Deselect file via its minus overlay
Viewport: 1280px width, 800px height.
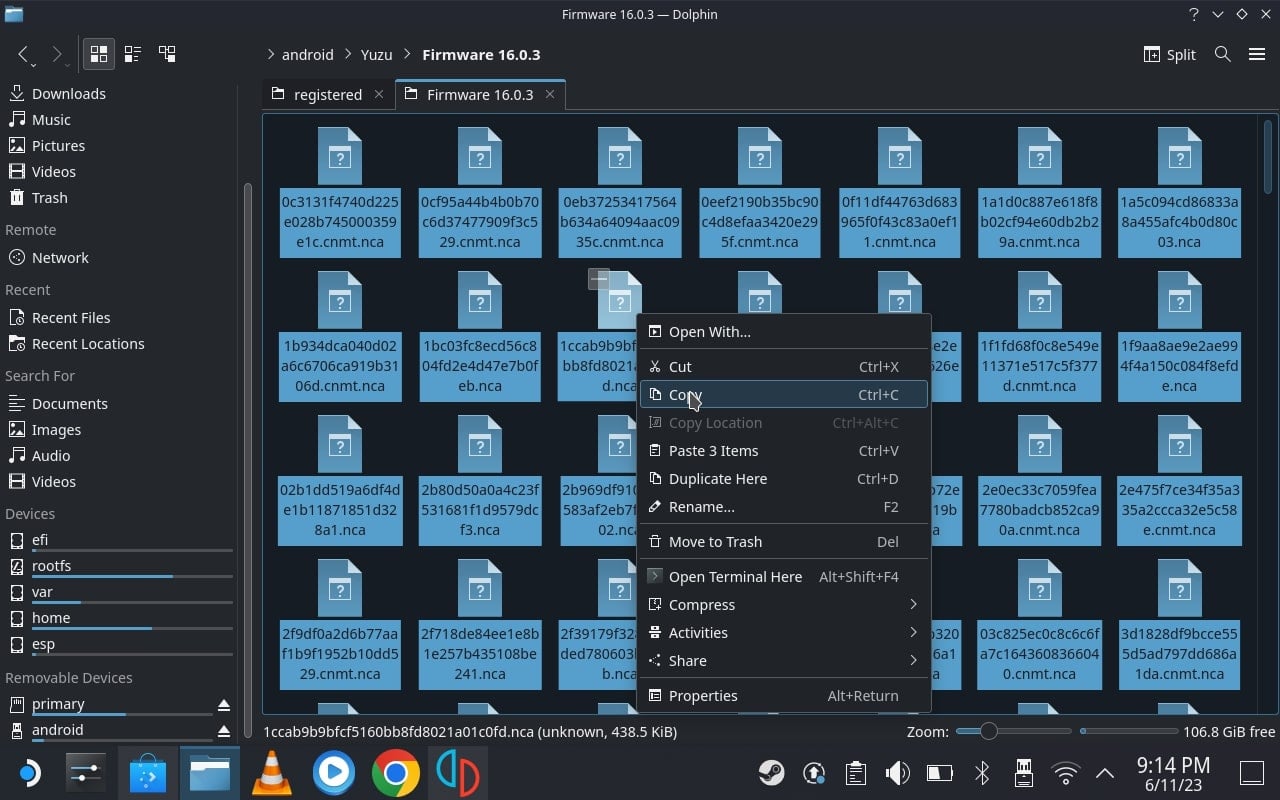coord(598,279)
